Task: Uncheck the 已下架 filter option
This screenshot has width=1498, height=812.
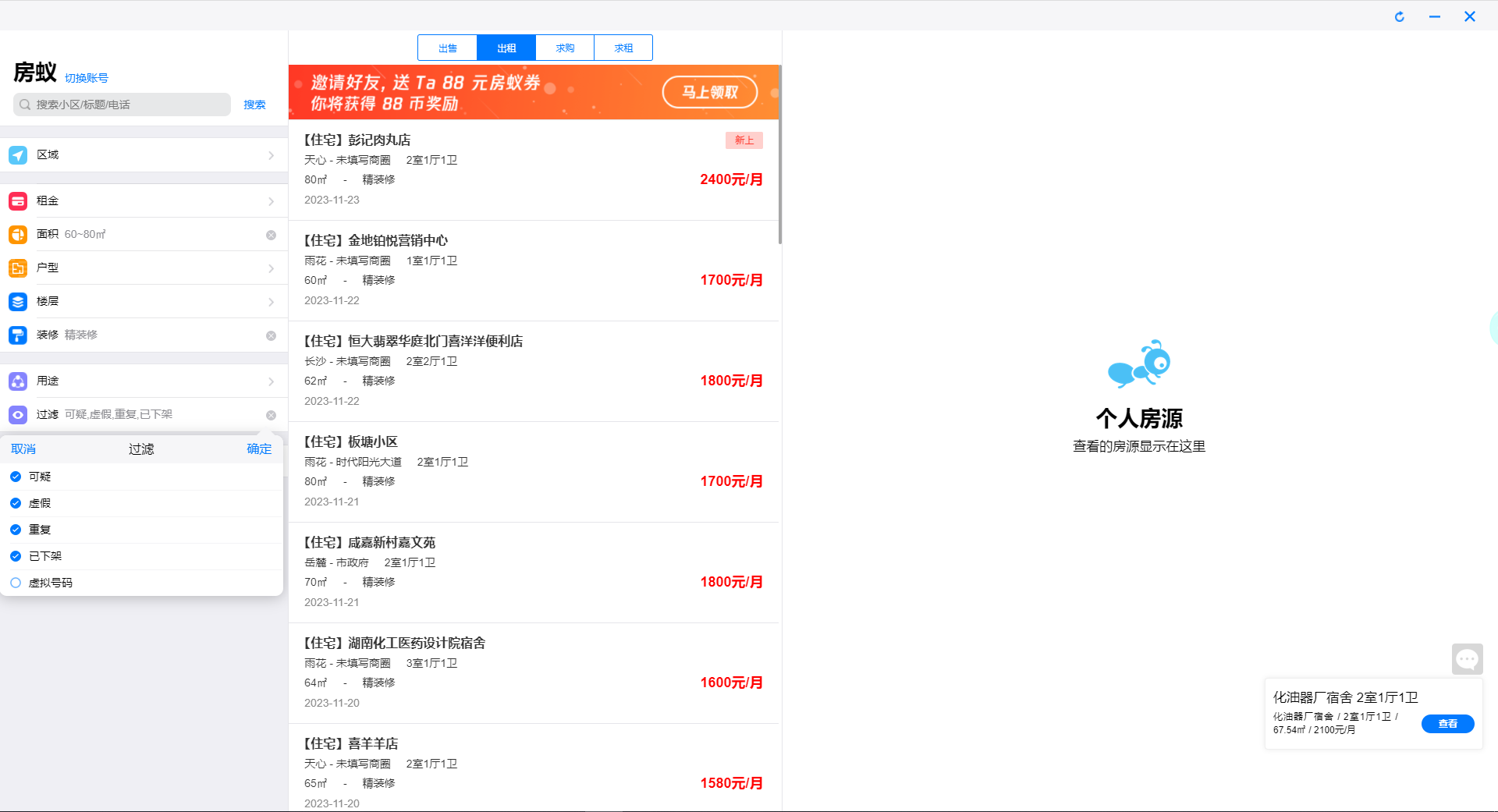Action: click(16, 556)
